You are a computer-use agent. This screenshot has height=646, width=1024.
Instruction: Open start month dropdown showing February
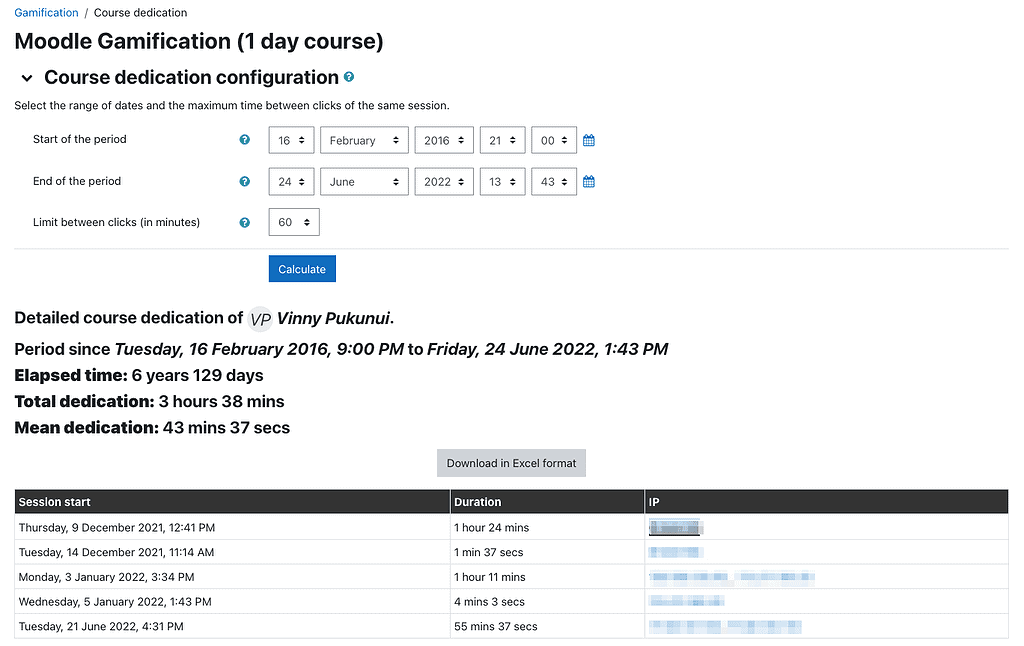tap(364, 140)
